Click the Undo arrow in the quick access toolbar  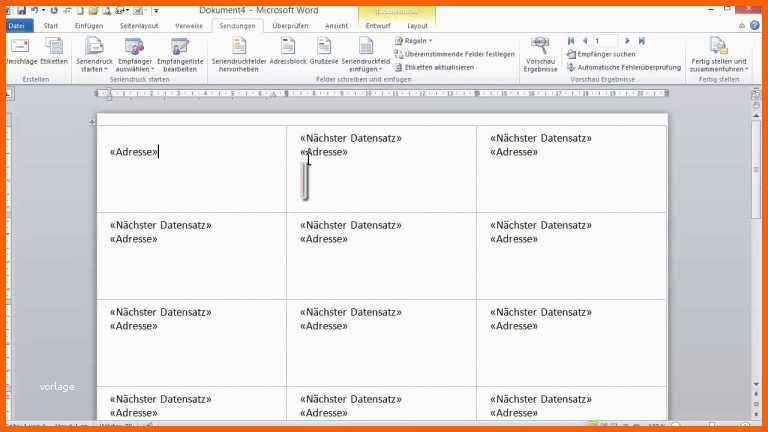(x=34, y=10)
